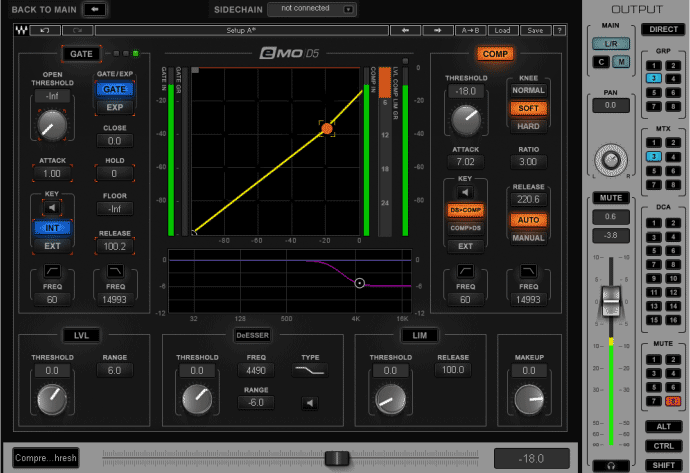Open the Sidechain source dropdown
Screen dimensions: 690x473
312,9
